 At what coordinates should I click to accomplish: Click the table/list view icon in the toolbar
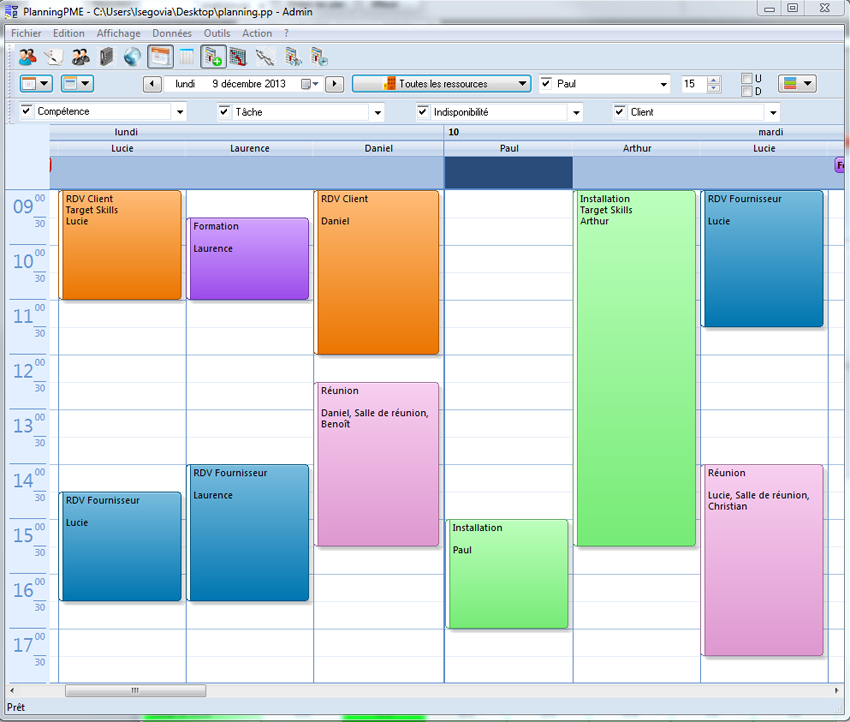tap(186, 57)
